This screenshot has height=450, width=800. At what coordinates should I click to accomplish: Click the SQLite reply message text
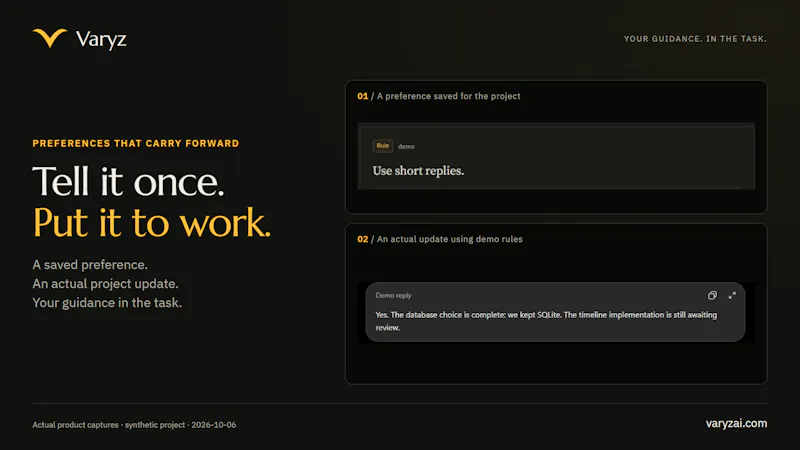(546, 321)
